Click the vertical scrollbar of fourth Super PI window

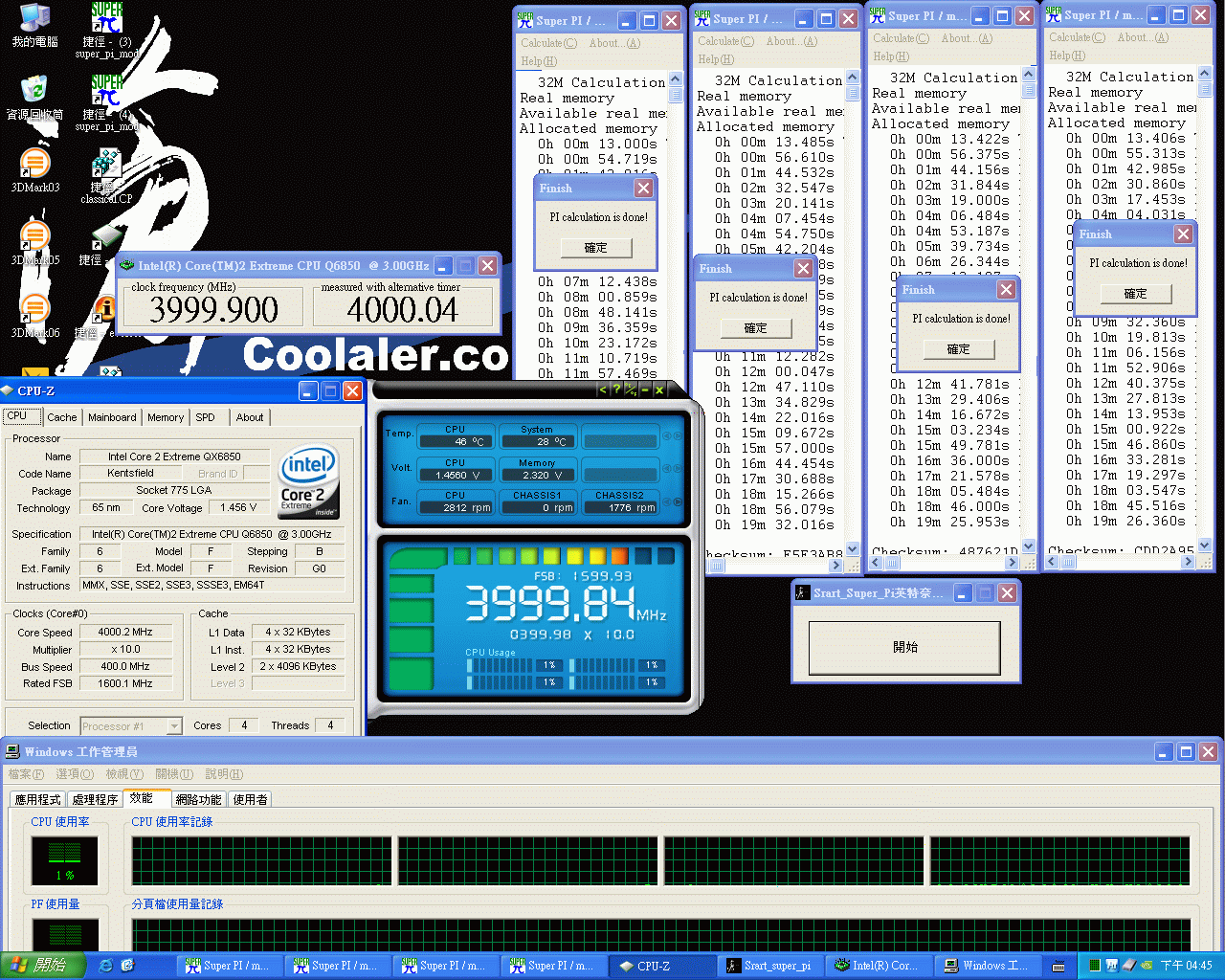click(x=1205, y=309)
